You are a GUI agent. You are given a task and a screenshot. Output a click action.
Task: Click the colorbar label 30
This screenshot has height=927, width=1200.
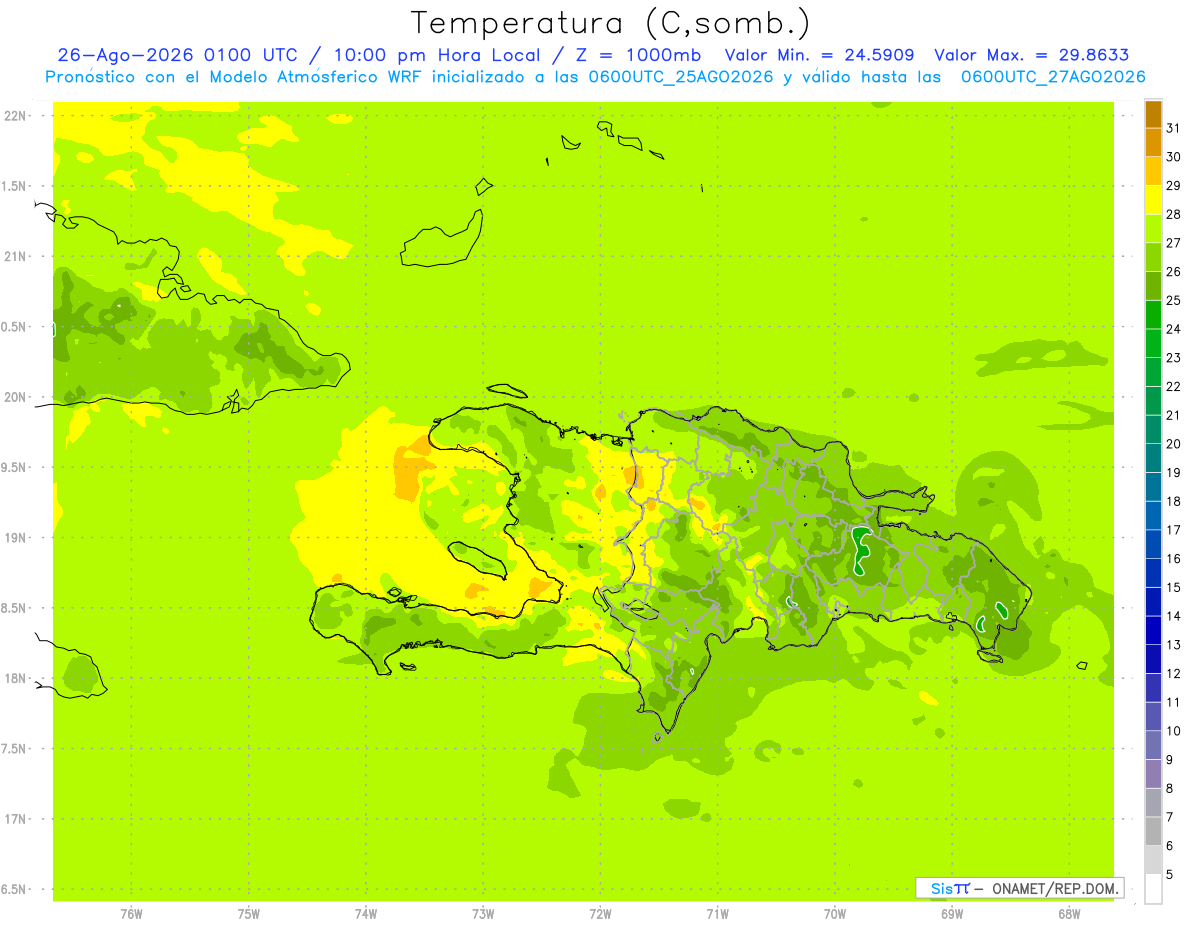[1173, 157]
